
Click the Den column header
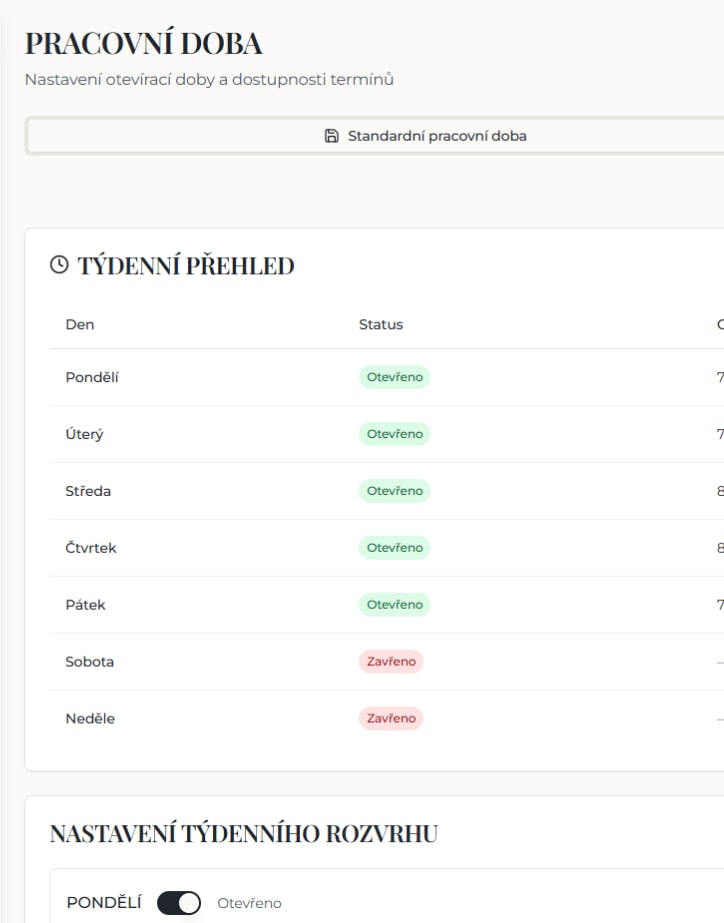80,324
